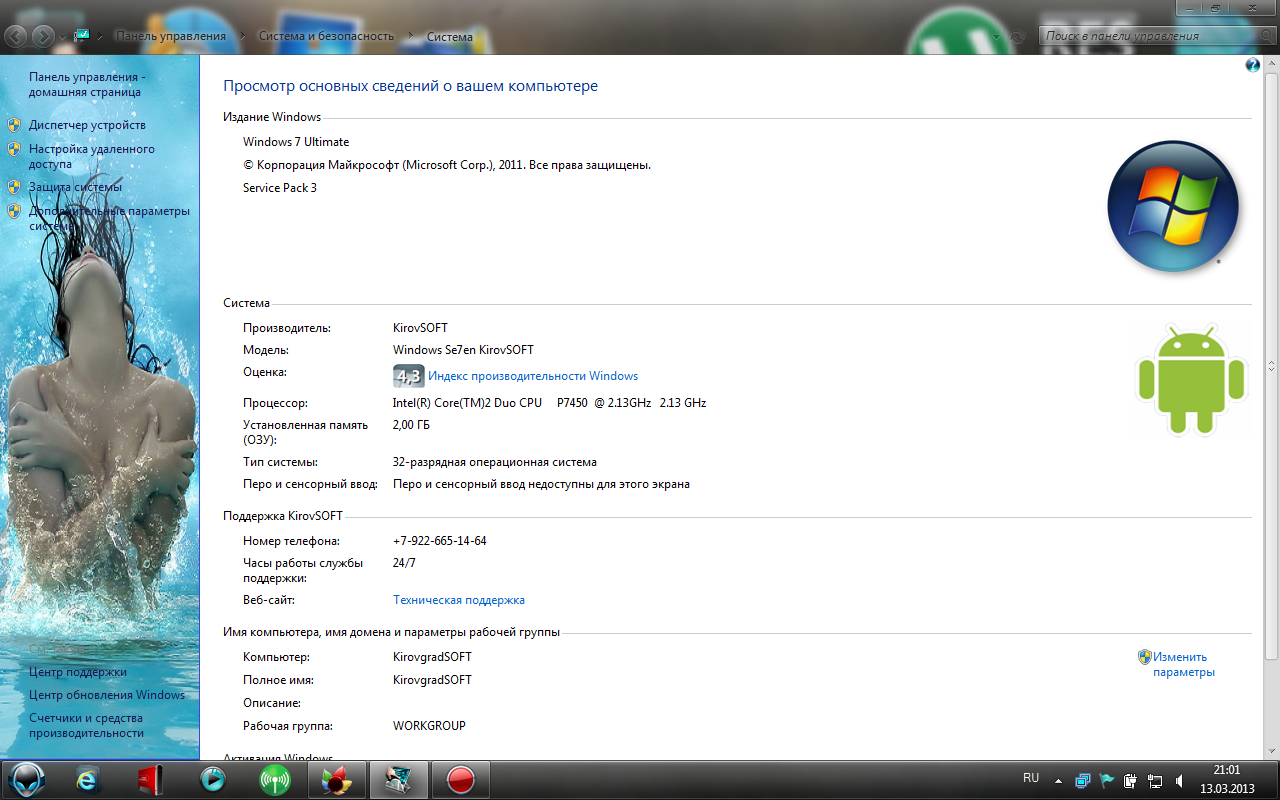The height and width of the screenshot is (800, 1280).
Task: Open Центр обновления Windows link
Action: pyautogui.click(x=107, y=695)
